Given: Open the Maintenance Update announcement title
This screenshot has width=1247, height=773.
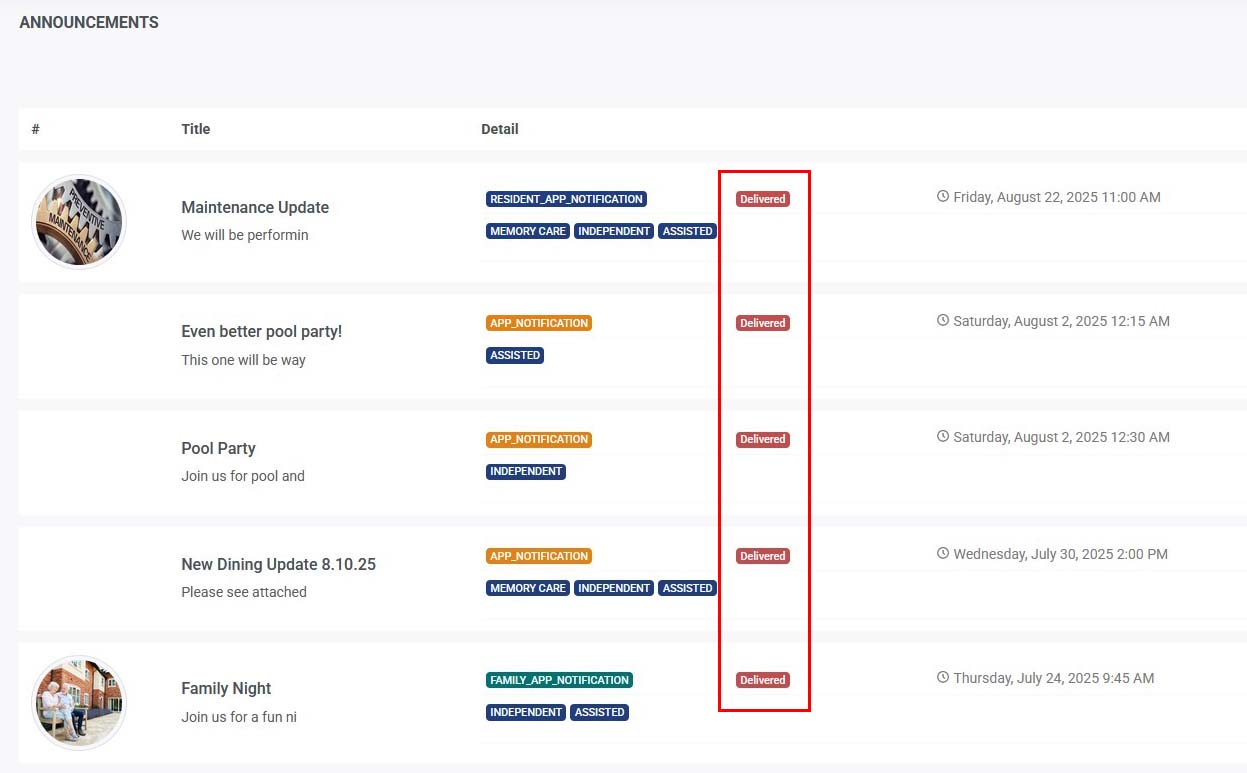Looking at the screenshot, I should tap(255, 207).
